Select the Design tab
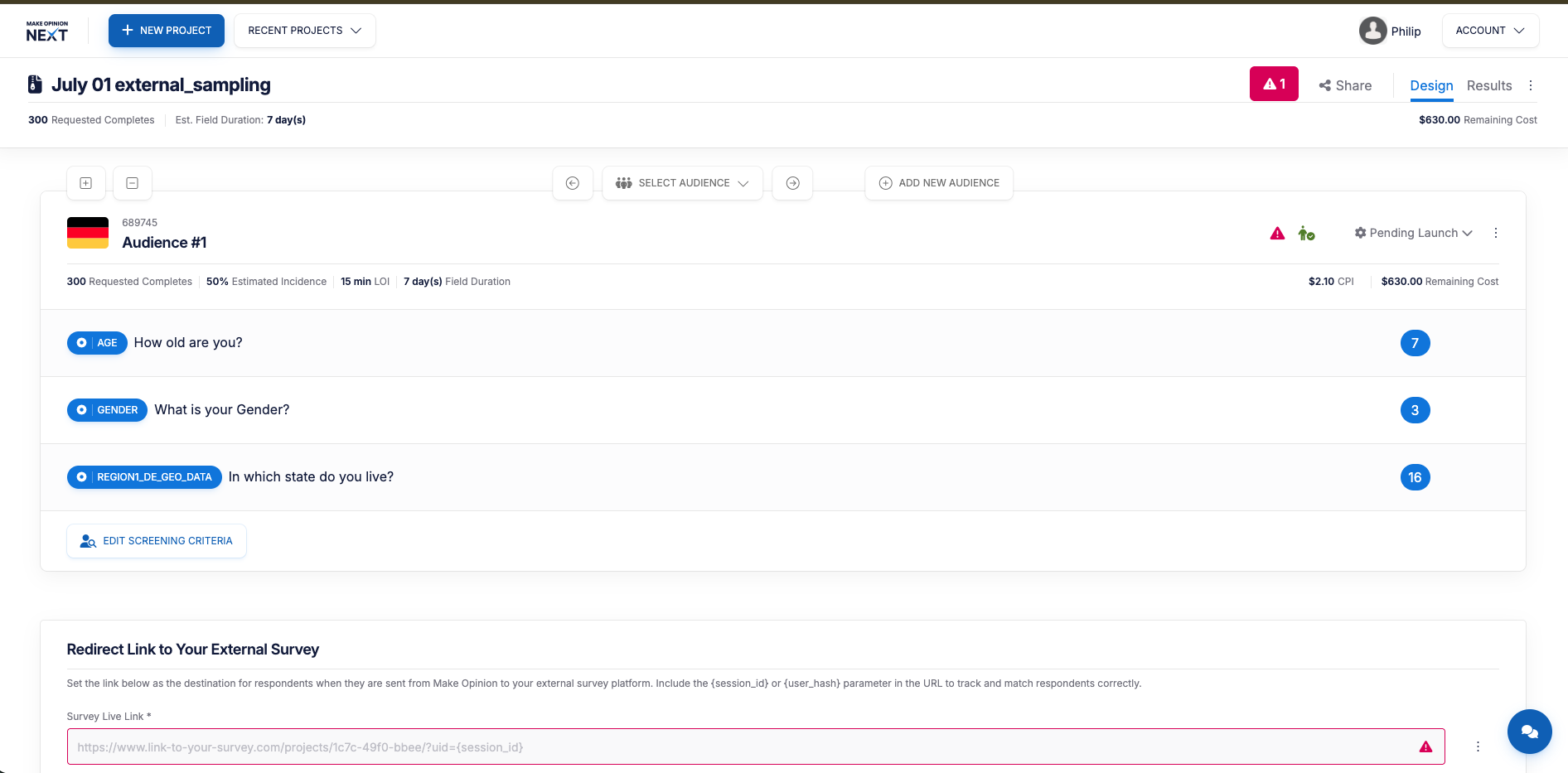The width and height of the screenshot is (1568, 773). (1431, 85)
